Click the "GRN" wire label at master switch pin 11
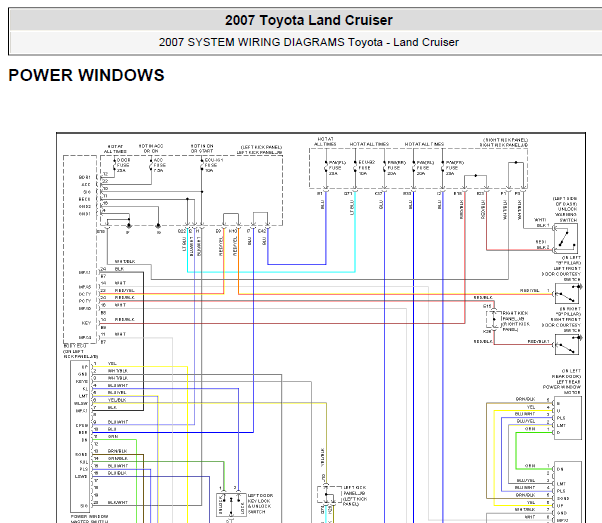 pos(113,437)
